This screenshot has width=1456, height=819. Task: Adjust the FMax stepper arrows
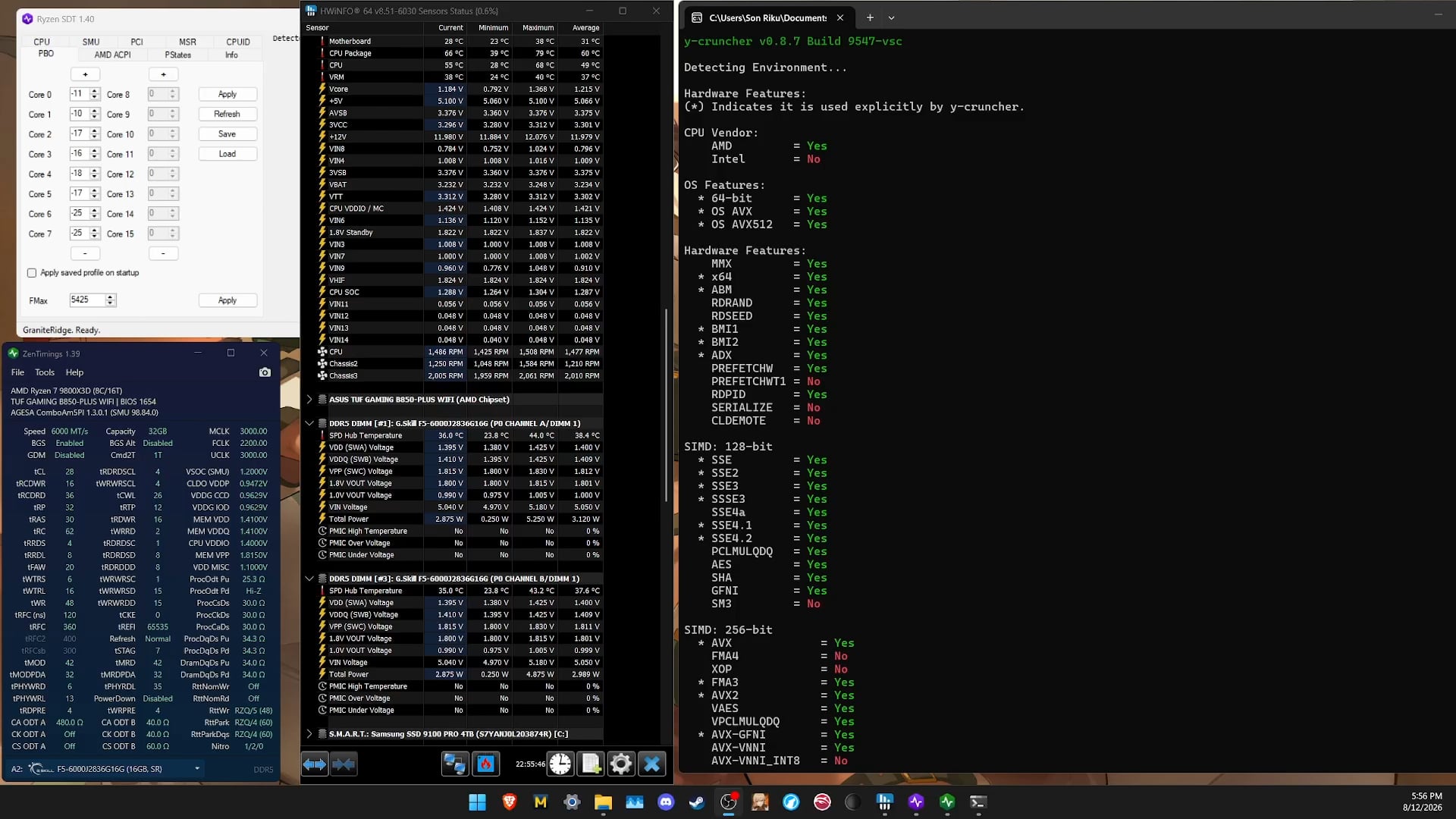click(x=111, y=300)
